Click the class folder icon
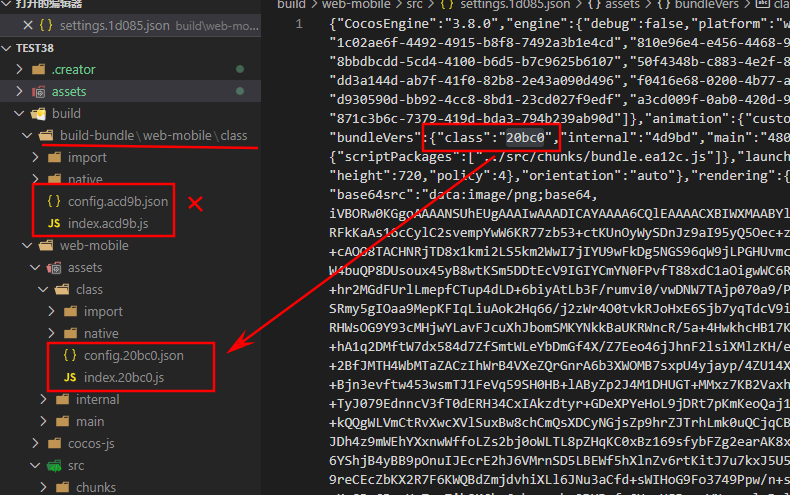The height and width of the screenshot is (495, 790). pos(62,289)
